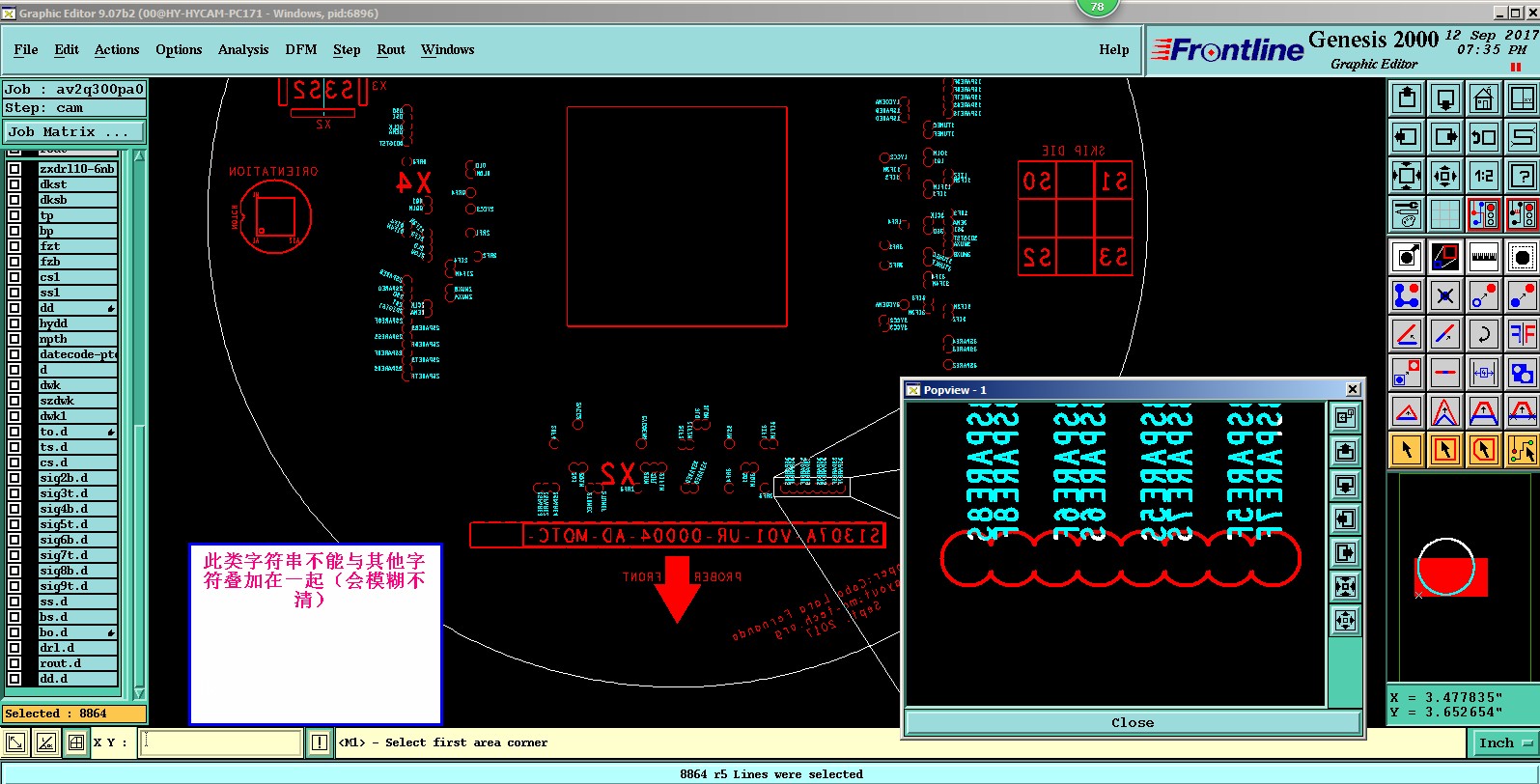
Task: Open the Actions menu
Action: [x=117, y=50]
